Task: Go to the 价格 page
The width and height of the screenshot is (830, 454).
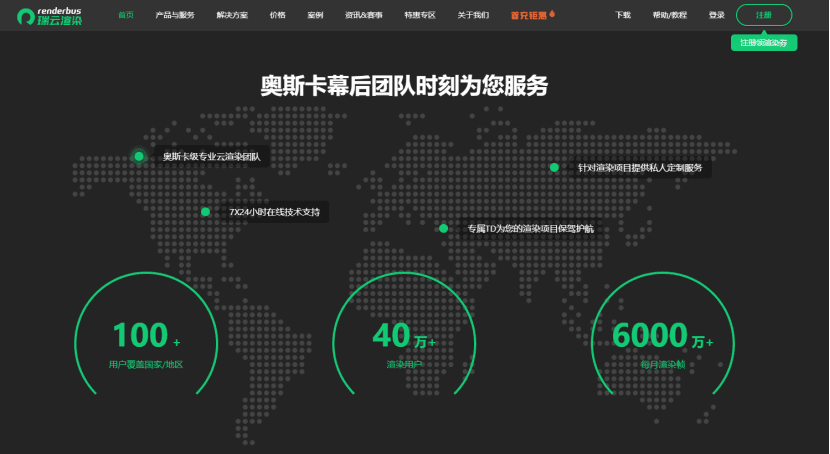Action: (x=277, y=16)
